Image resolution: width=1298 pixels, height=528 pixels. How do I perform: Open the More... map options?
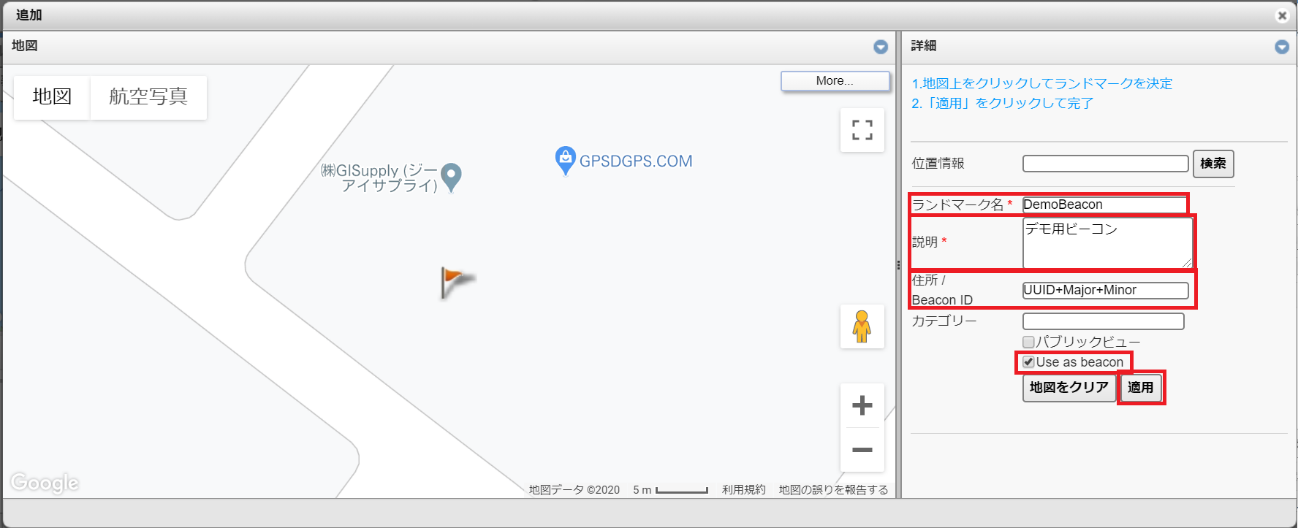coord(835,81)
